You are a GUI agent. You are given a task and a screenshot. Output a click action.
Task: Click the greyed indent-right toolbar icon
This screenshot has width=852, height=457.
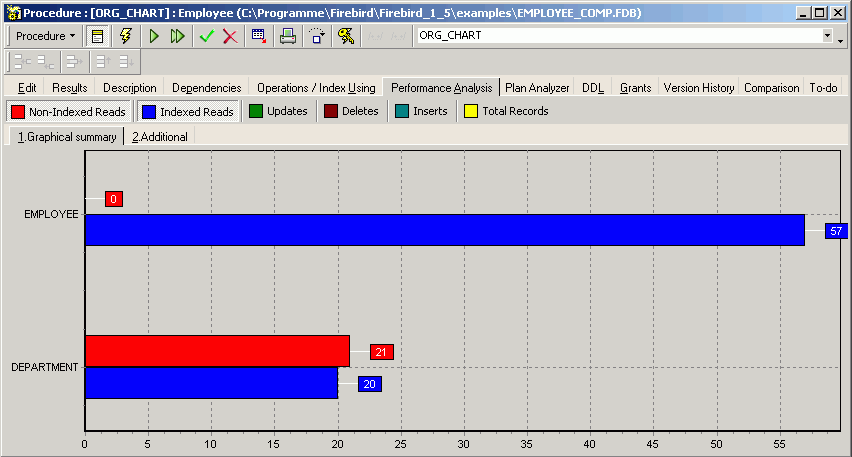74,61
